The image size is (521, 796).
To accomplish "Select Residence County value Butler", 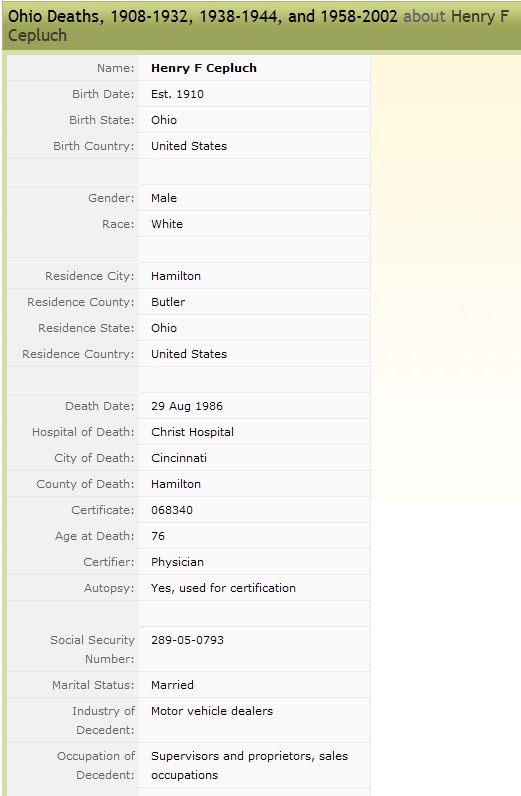I will coord(168,302).
